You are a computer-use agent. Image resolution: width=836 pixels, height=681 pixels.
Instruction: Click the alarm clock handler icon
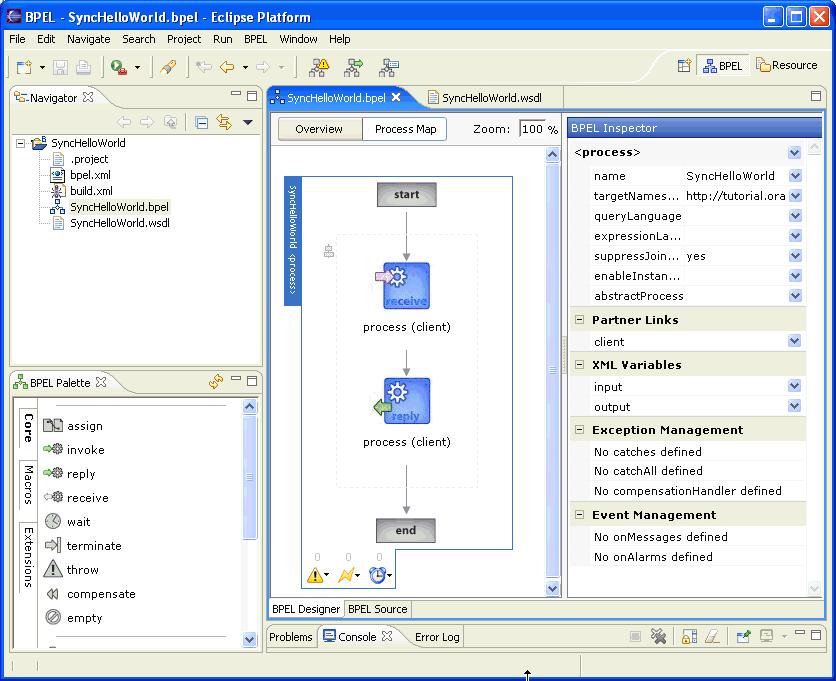click(x=377, y=575)
